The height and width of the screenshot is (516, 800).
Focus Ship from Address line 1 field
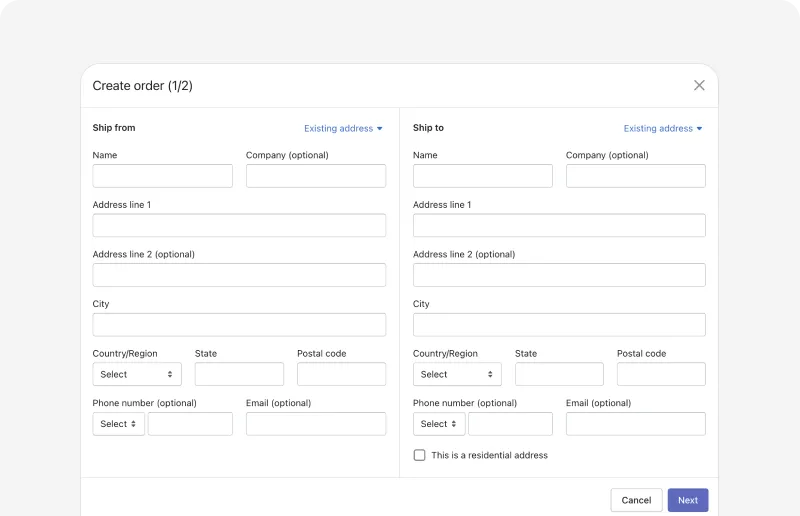[x=239, y=225]
